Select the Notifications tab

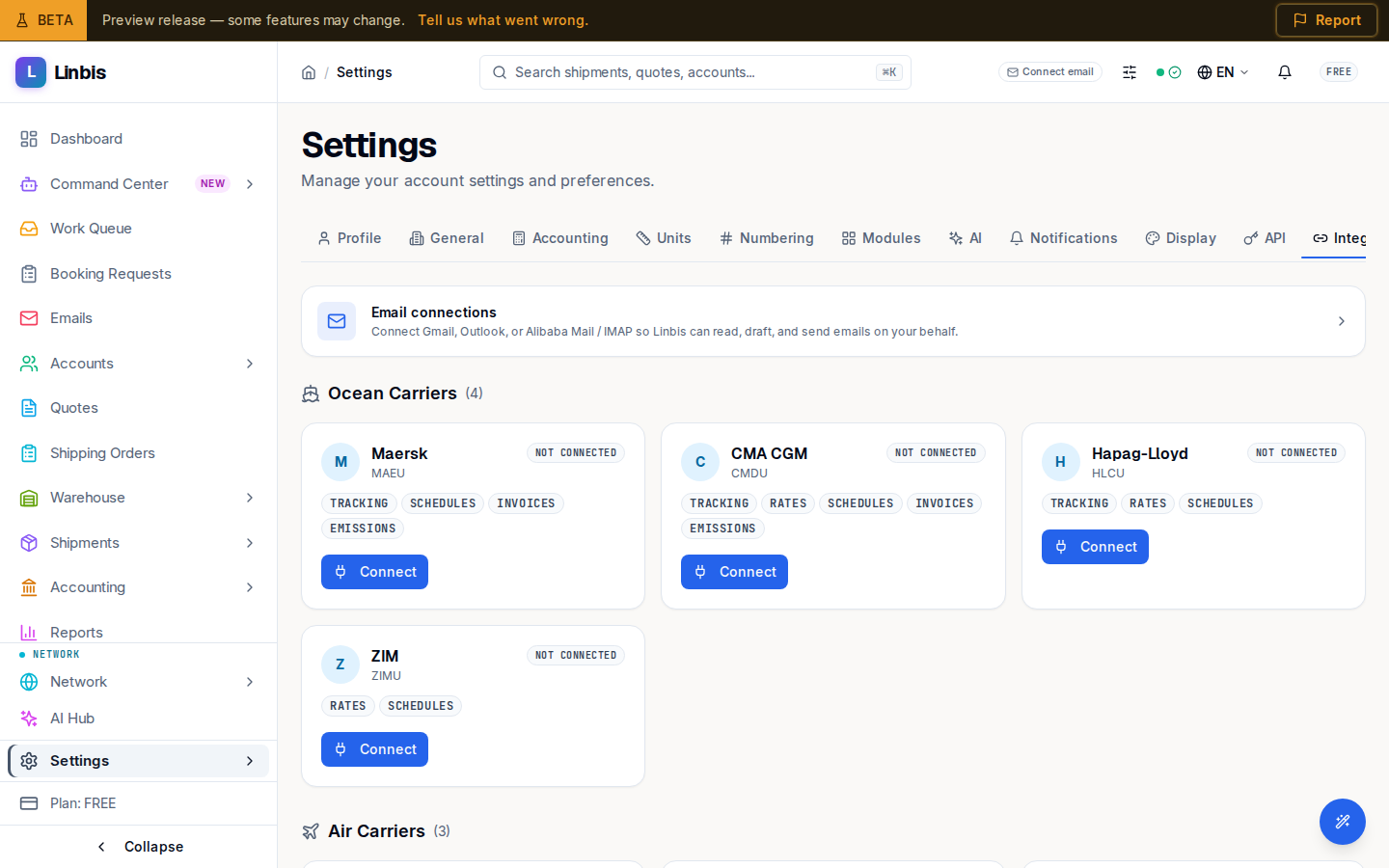(x=1063, y=238)
